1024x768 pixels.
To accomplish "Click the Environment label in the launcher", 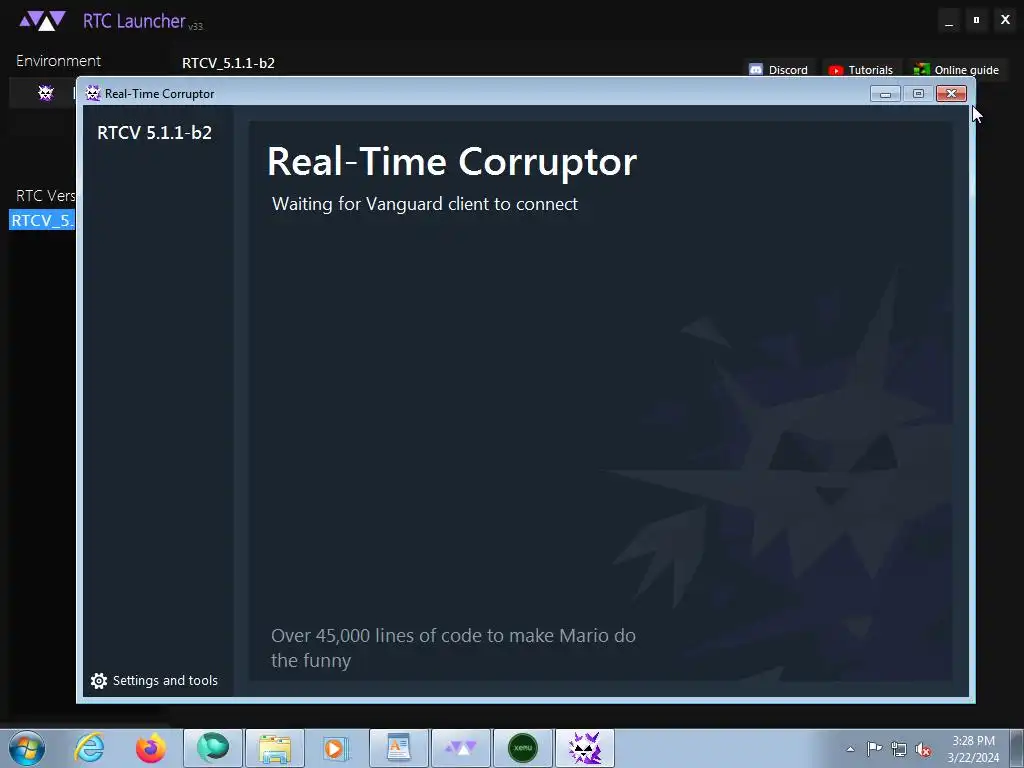I will coord(58,61).
